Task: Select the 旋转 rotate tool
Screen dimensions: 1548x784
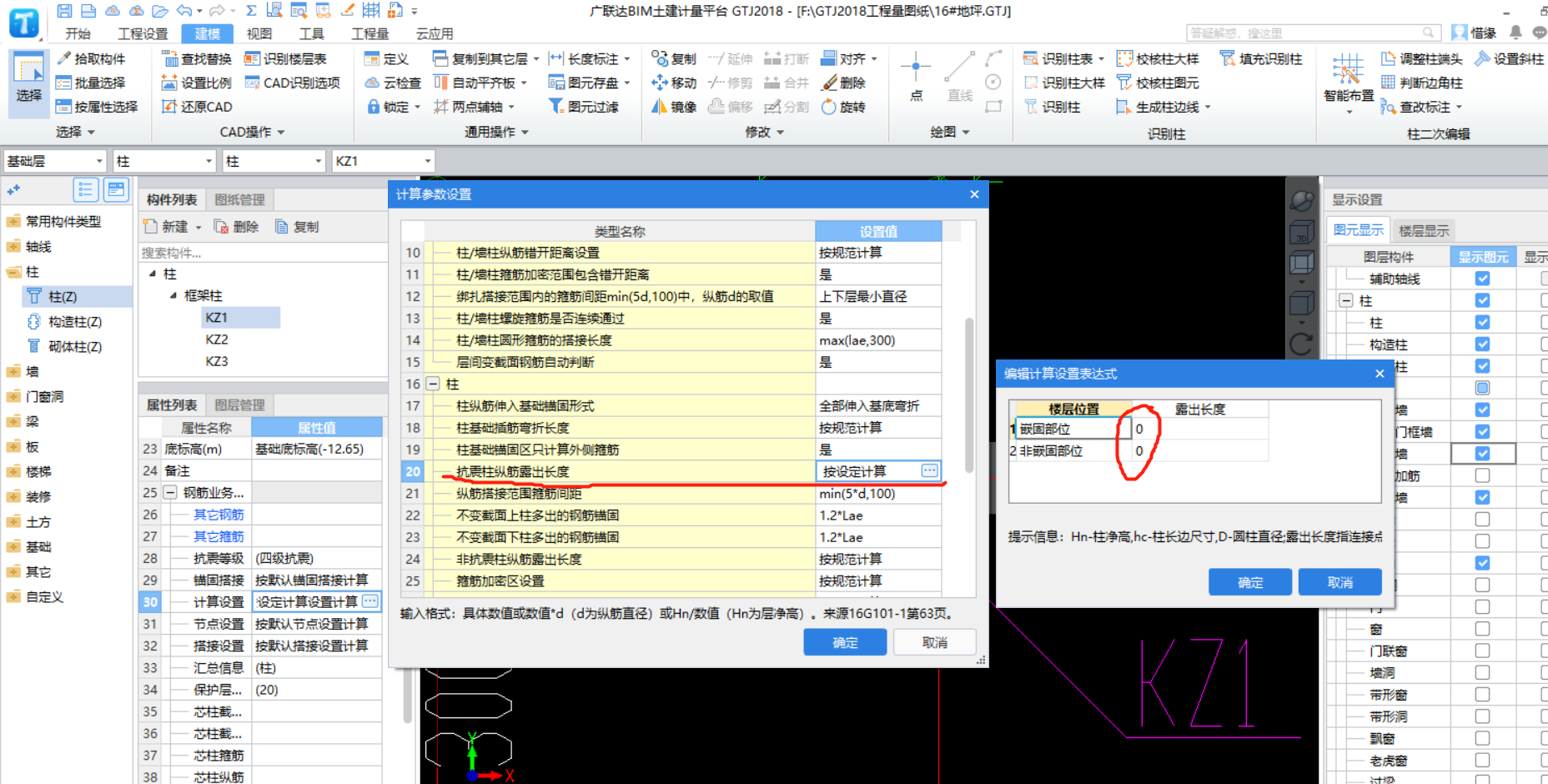Action: click(844, 107)
